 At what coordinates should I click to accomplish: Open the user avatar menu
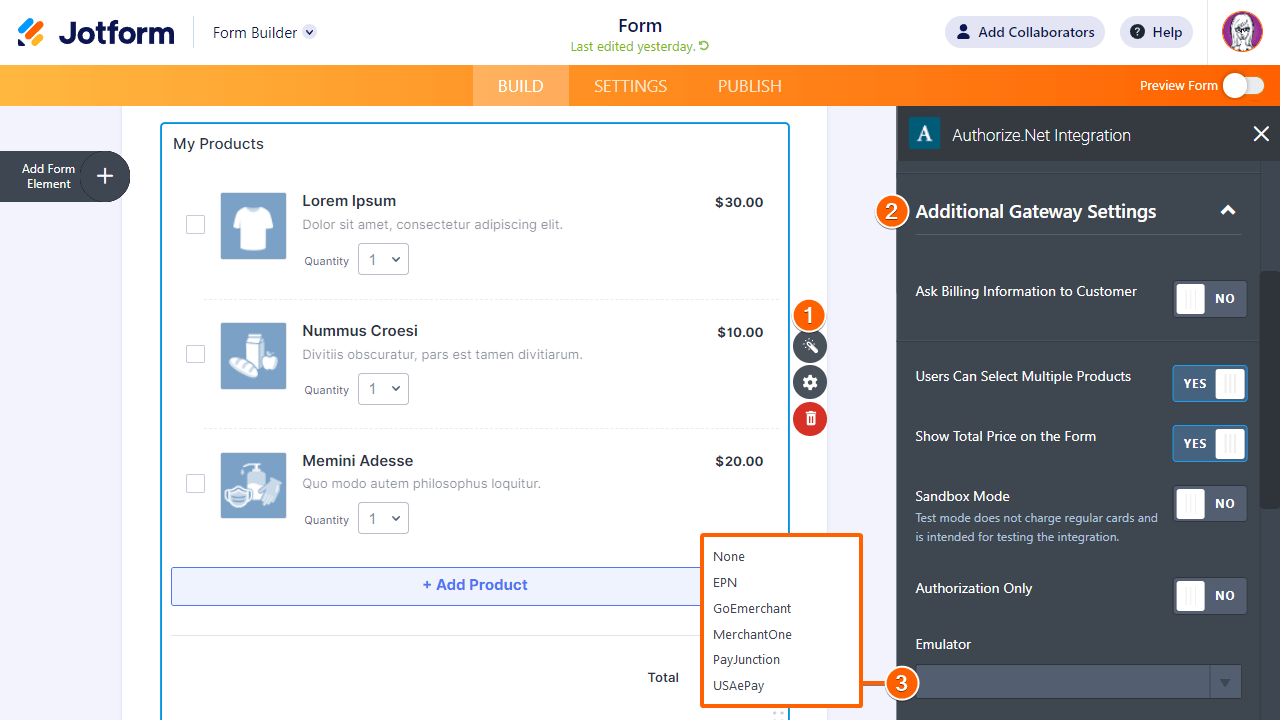pos(1242,32)
